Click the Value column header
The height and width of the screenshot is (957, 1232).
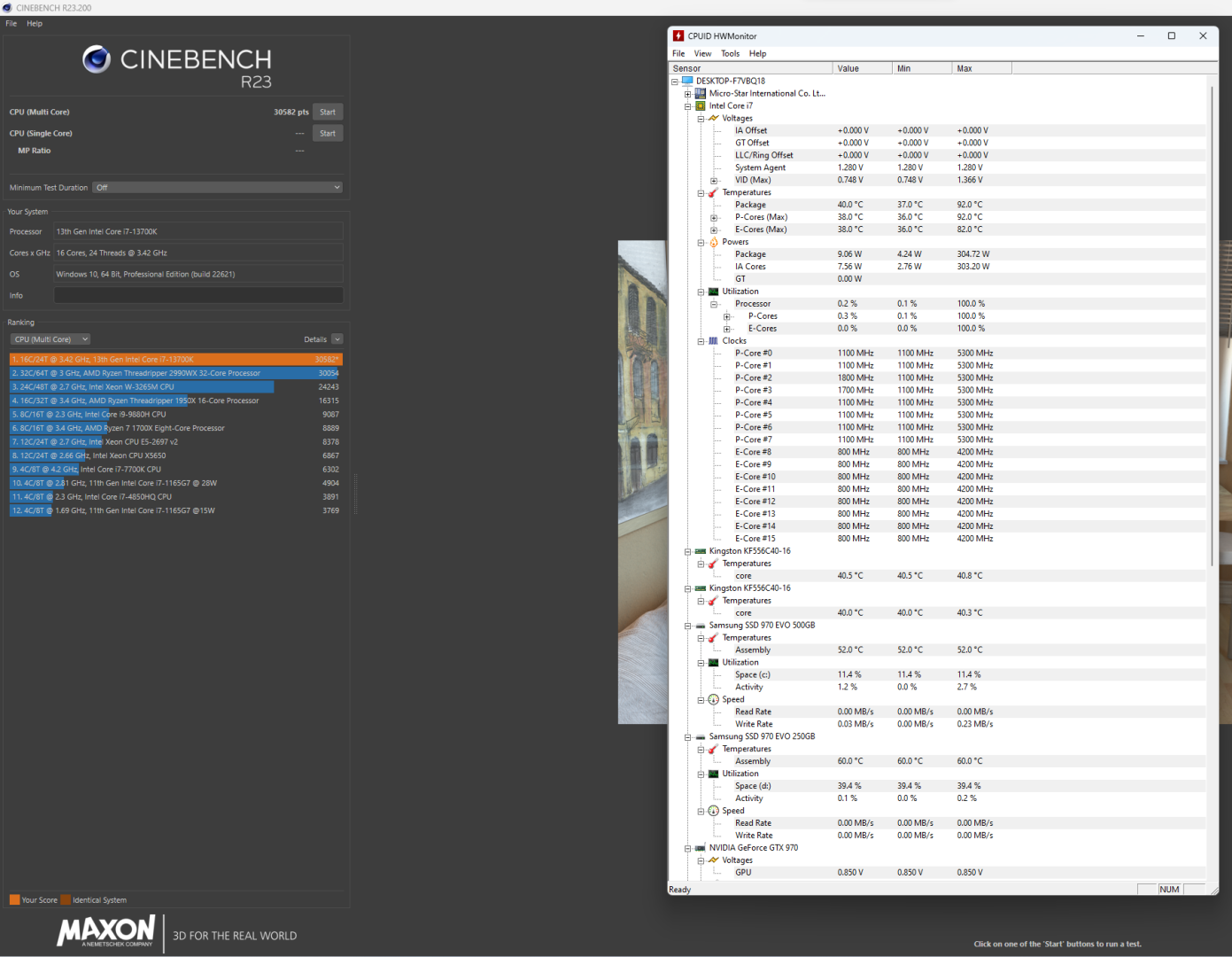(x=863, y=68)
